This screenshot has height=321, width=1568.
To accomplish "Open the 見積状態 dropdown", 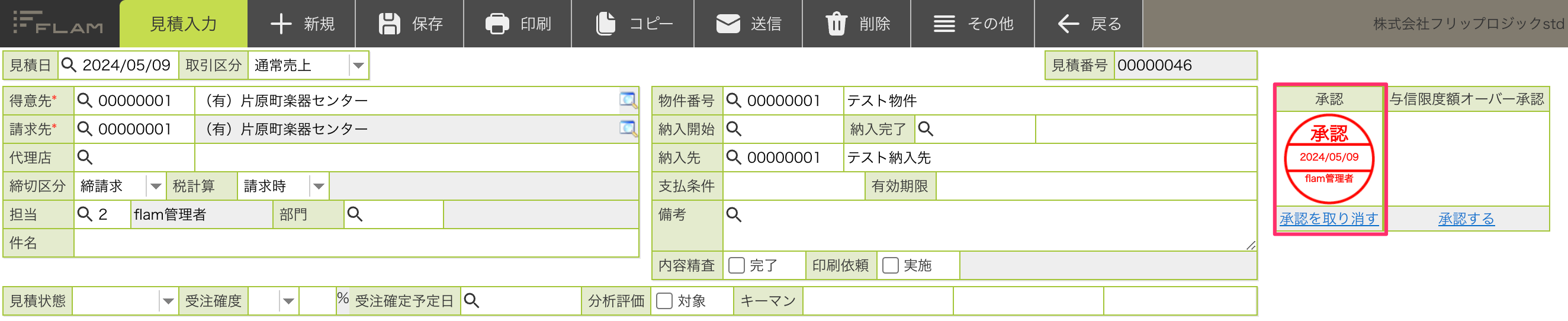I will coord(168,301).
